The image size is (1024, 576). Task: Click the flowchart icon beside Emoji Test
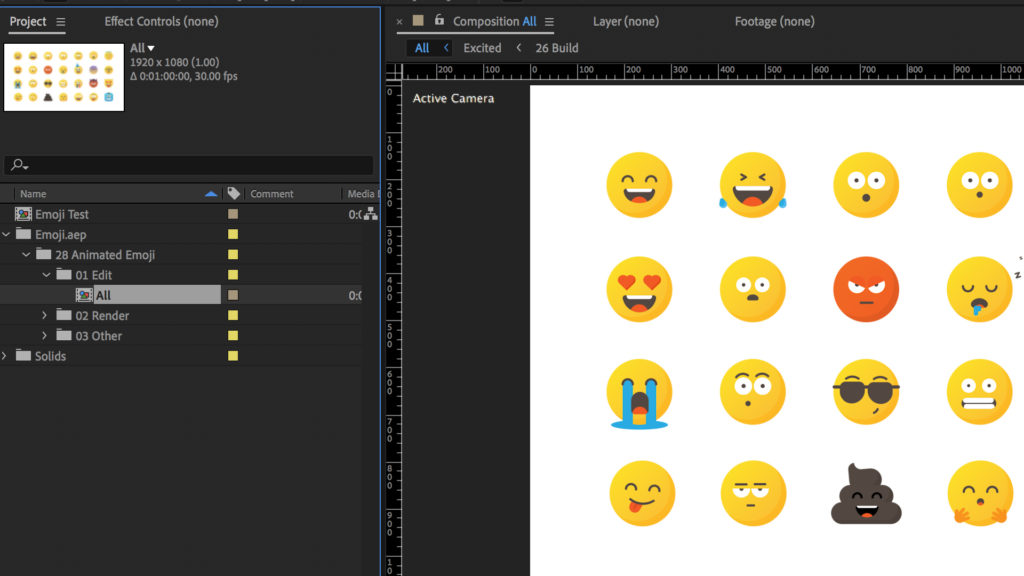pos(370,214)
